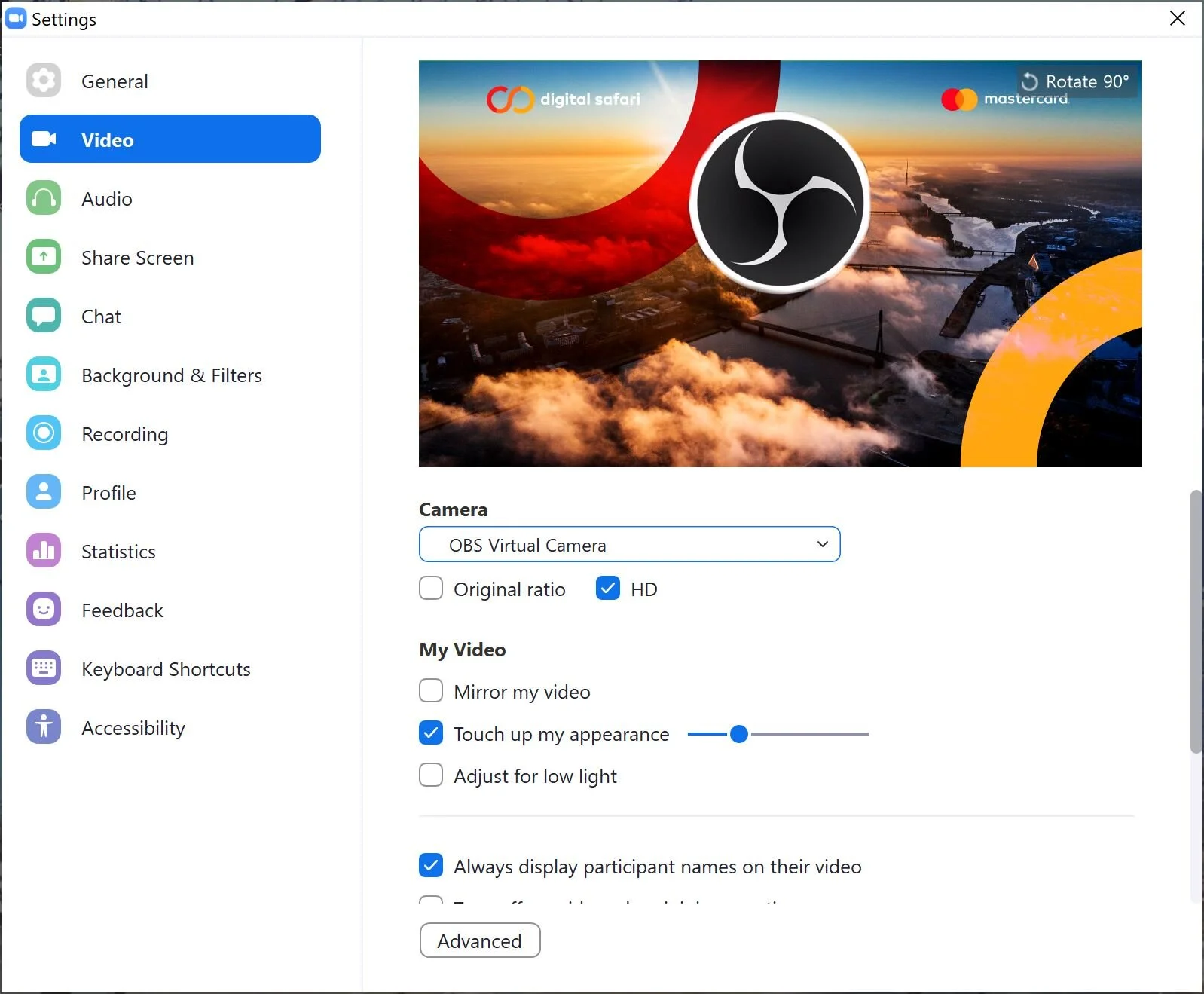Click the Background & Filters icon
The width and height of the screenshot is (1204, 994).
(44, 375)
